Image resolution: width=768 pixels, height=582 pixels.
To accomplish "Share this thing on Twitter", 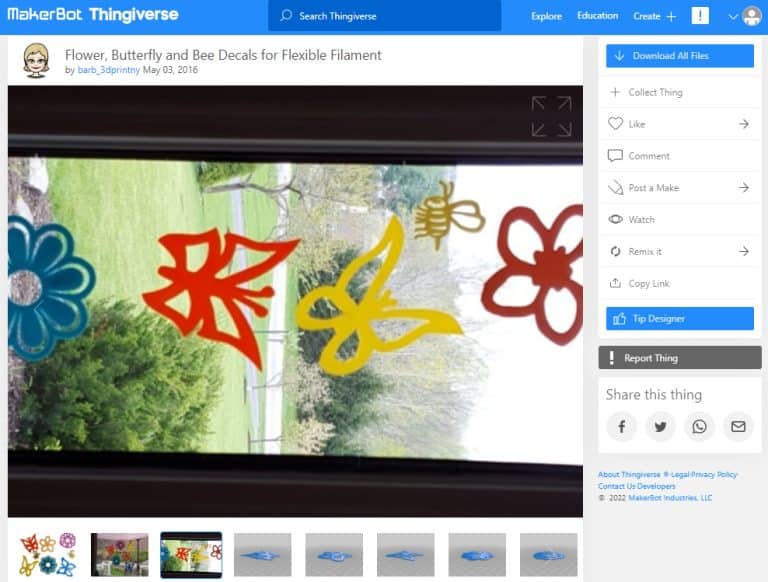I will coord(660,427).
